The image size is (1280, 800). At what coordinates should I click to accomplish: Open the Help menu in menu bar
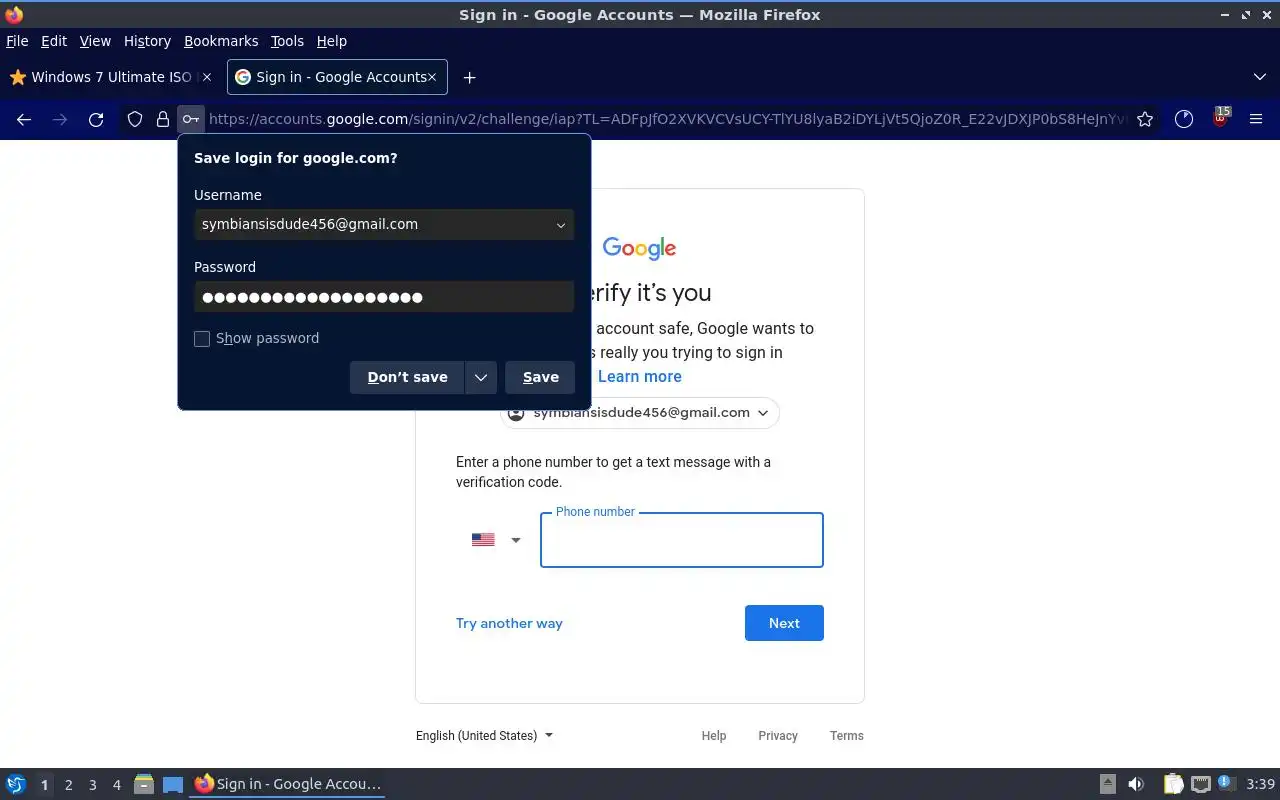[x=331, y=41]
